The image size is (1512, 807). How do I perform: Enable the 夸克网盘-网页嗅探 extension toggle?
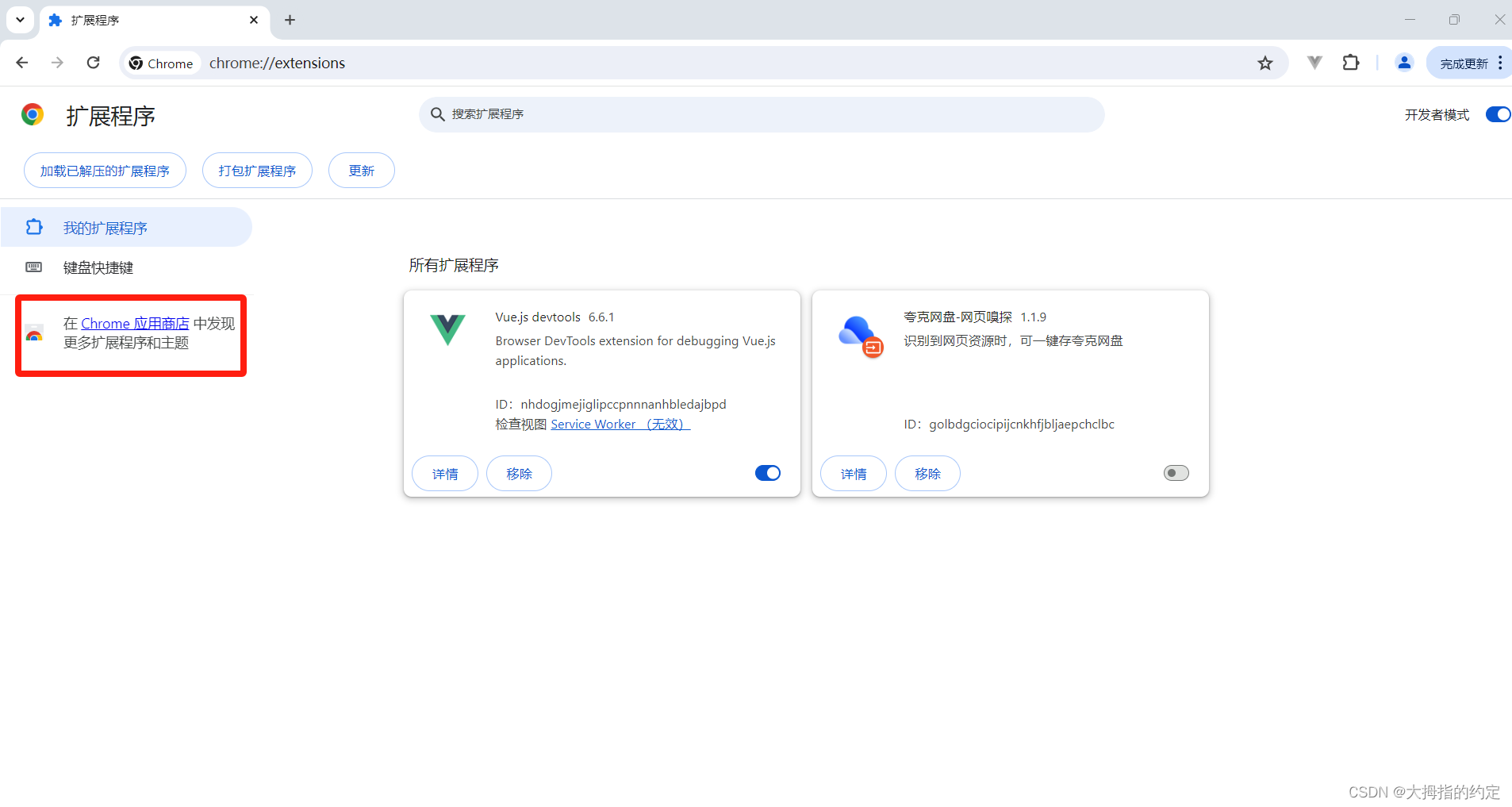[1176, 473]
